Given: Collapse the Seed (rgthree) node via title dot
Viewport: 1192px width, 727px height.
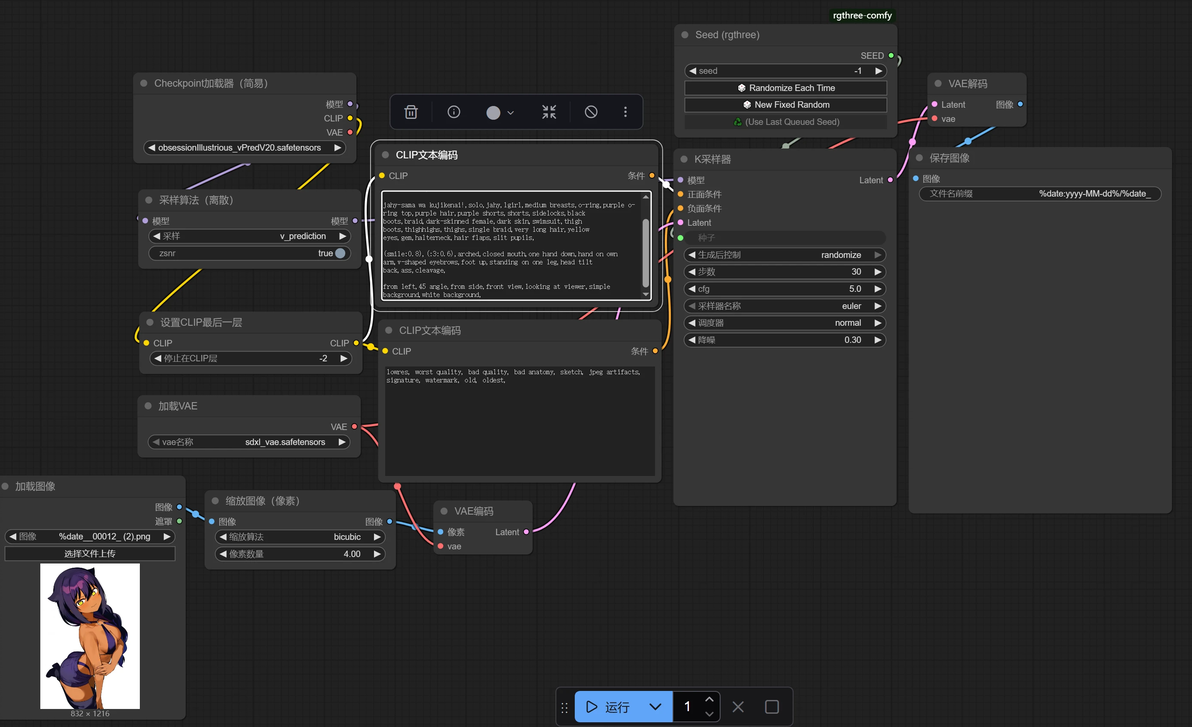Looking at the screenshot, I should pos(685,34).
